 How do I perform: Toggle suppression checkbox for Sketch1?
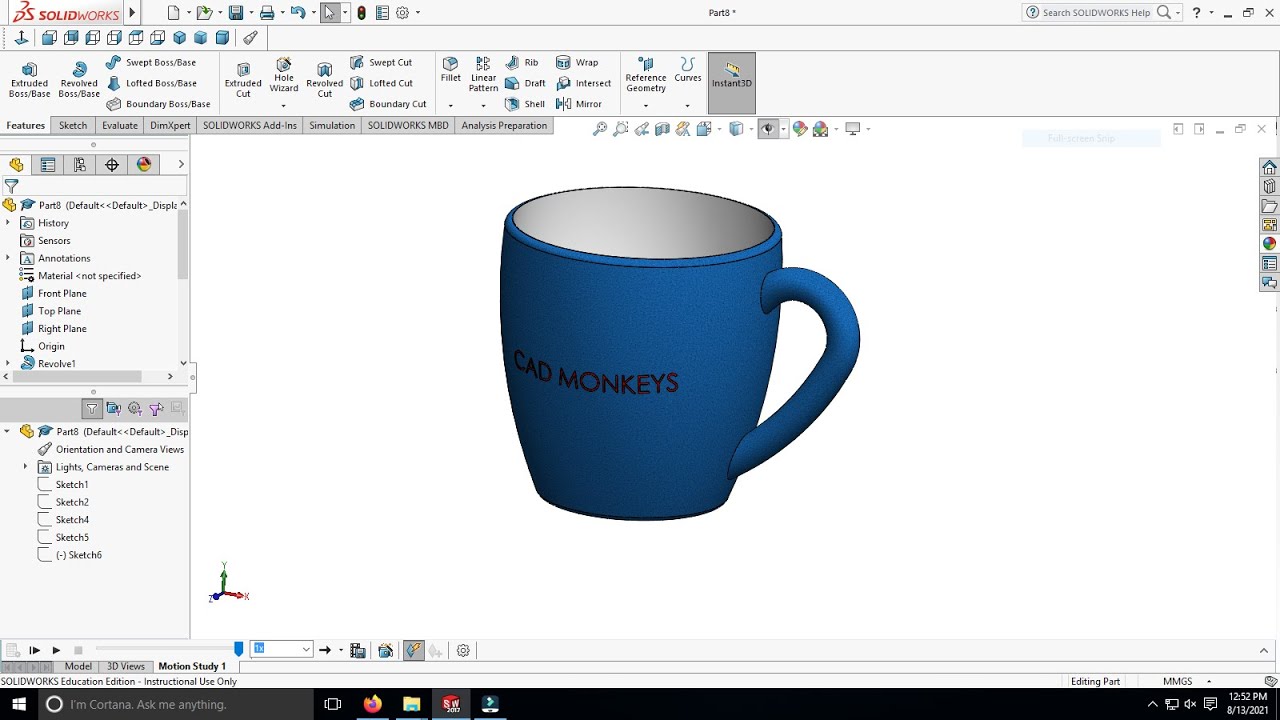(x=44, y=484)
